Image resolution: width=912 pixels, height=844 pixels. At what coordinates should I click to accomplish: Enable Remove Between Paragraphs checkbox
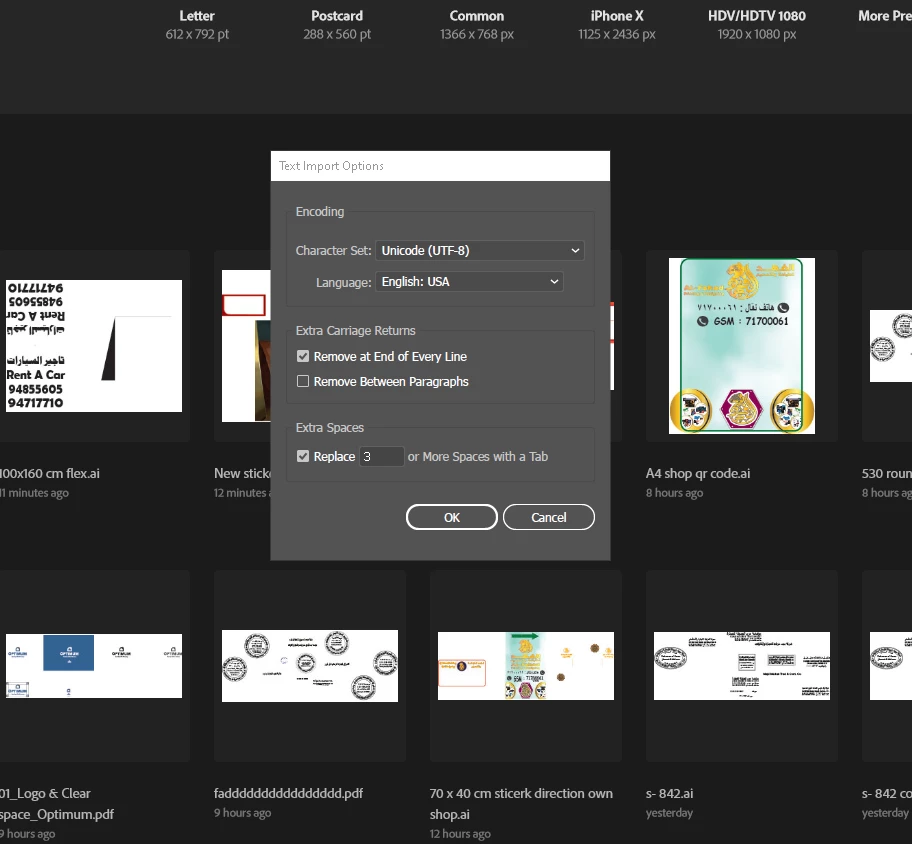point(302,382)
